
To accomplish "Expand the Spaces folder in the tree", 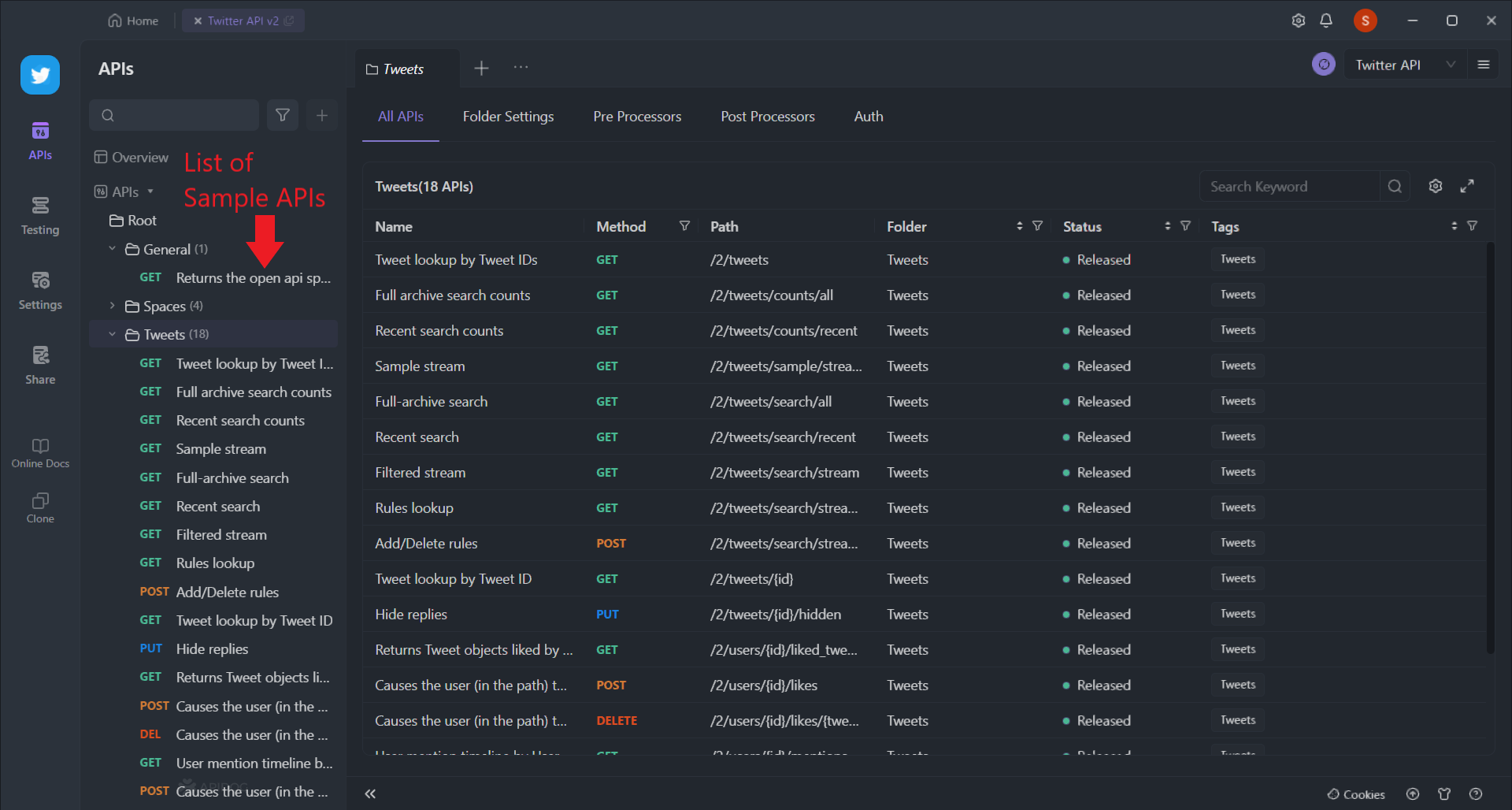I will tap(112, 306).
